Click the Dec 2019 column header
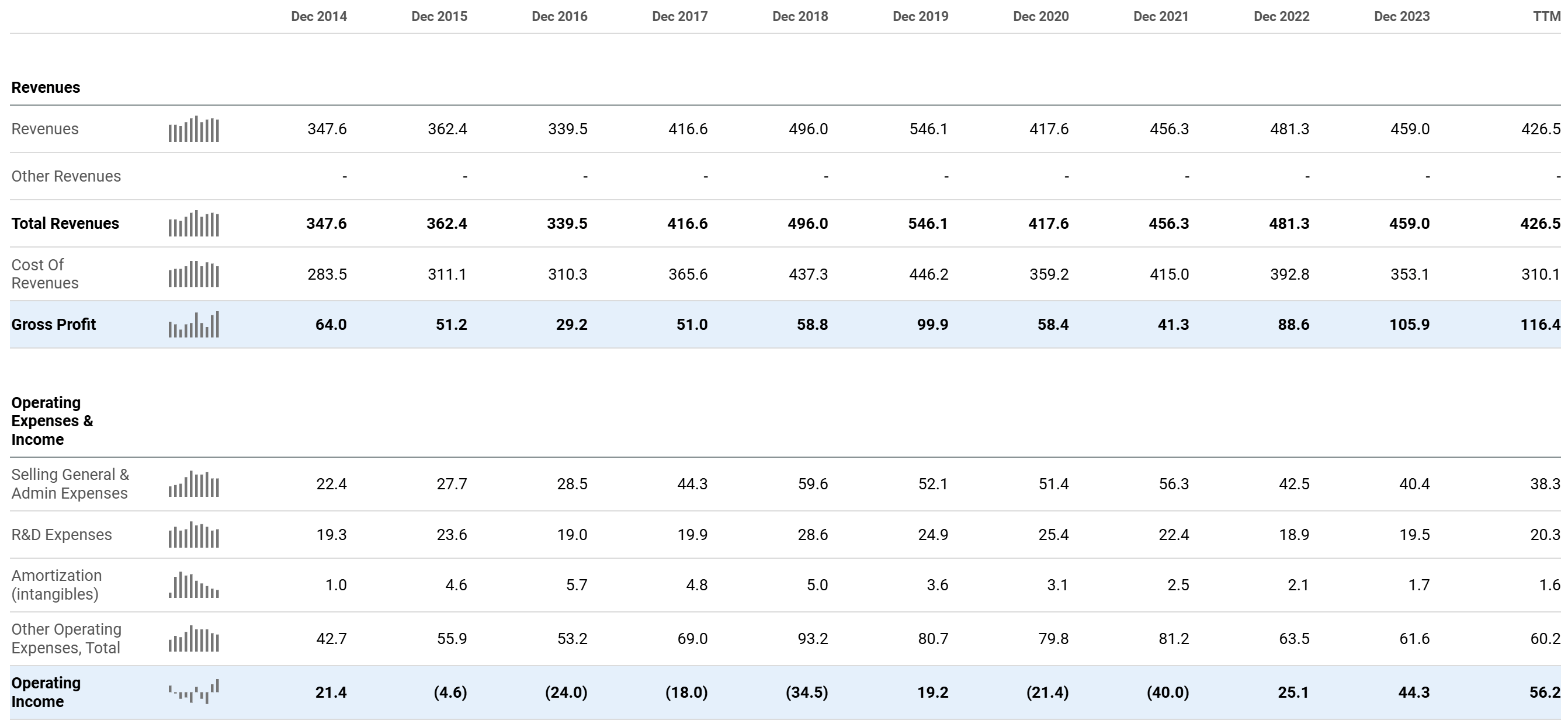Screen dimensions: 1568x724 [920, 16]
